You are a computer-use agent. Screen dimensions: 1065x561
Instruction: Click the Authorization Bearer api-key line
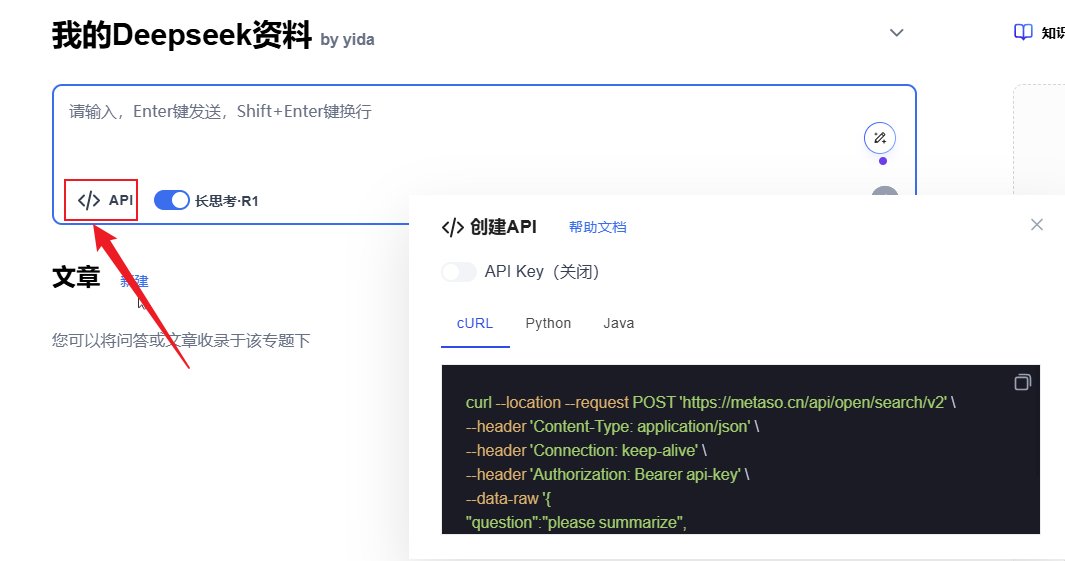607,474
